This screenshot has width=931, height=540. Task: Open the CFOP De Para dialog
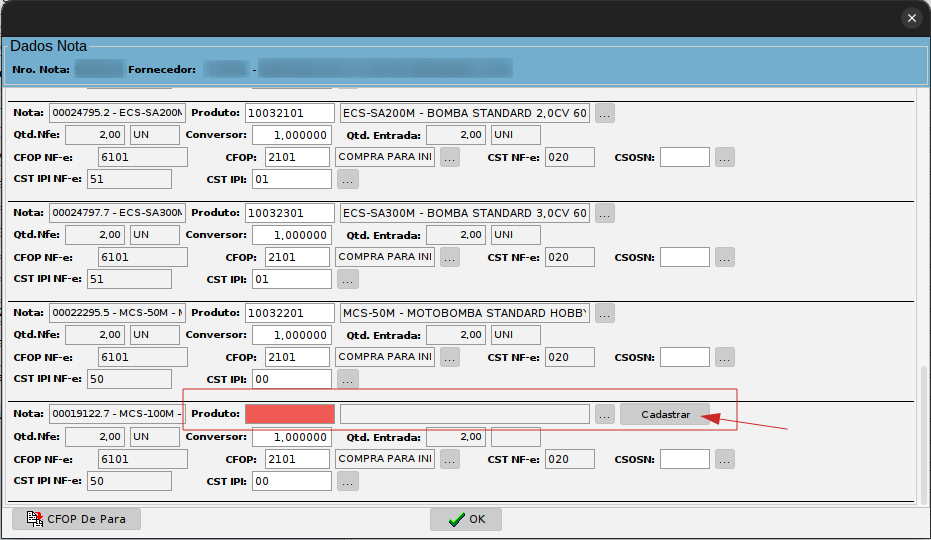77,519
